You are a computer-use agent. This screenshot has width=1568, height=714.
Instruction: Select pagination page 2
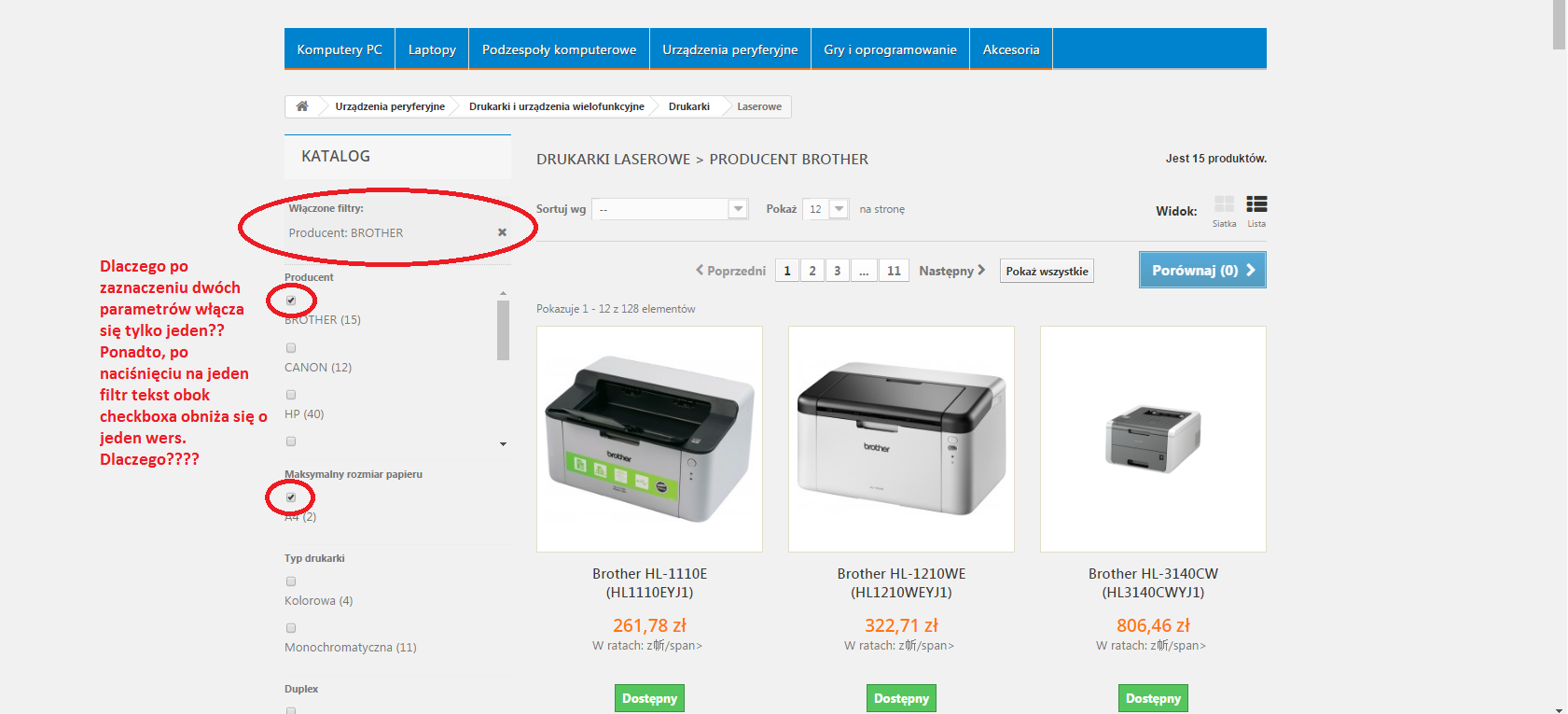[x=812, y=271]
